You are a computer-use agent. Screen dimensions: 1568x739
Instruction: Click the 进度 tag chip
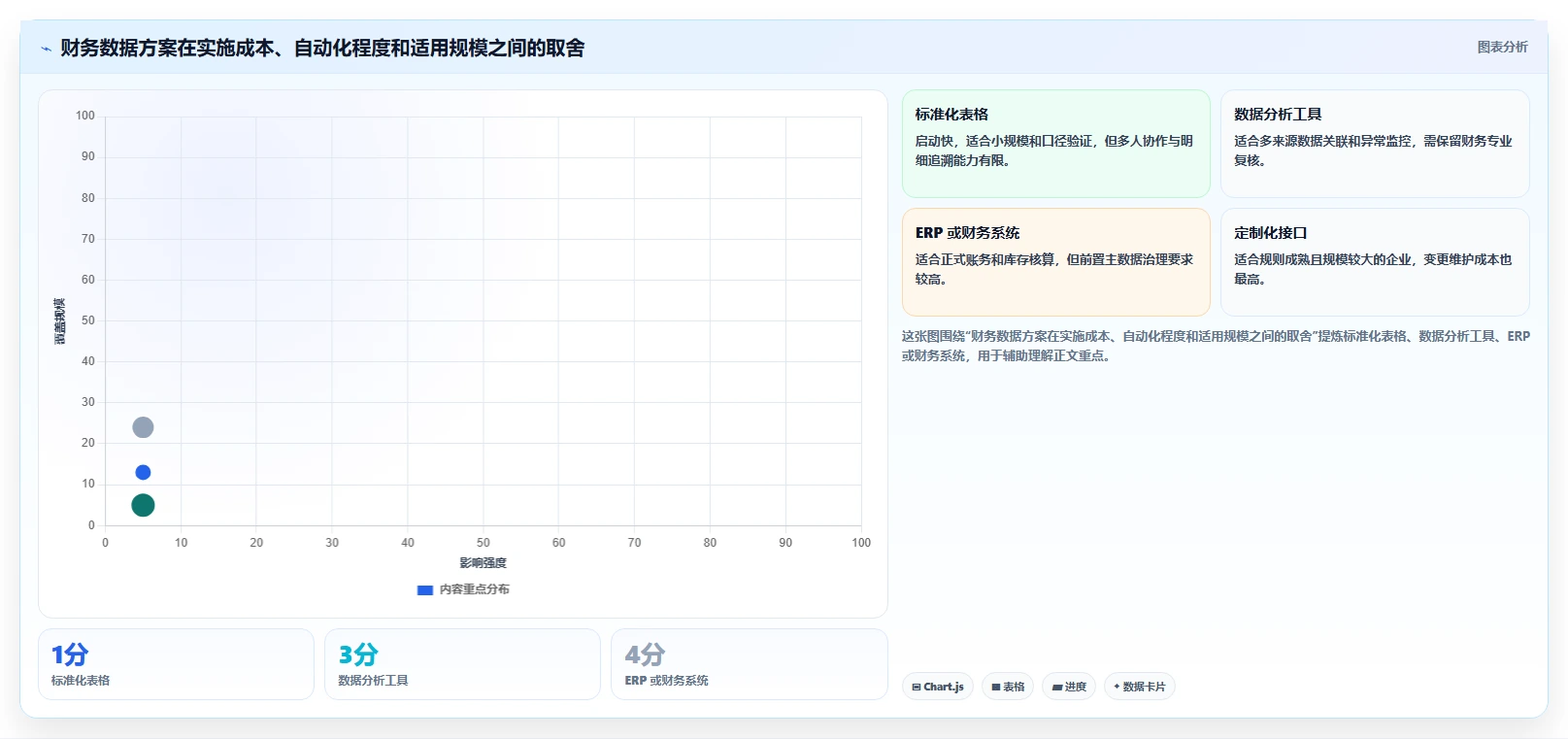pos(1069,687)
